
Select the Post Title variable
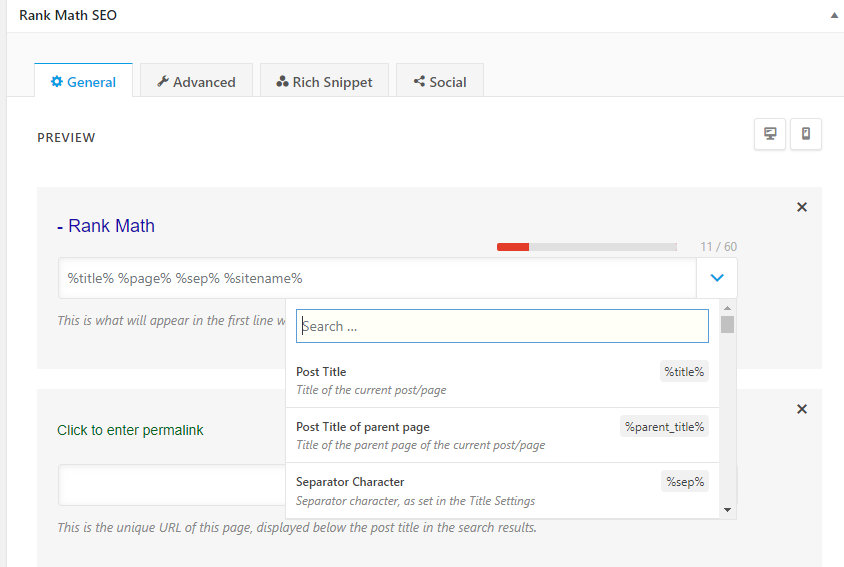pos(500,380)
